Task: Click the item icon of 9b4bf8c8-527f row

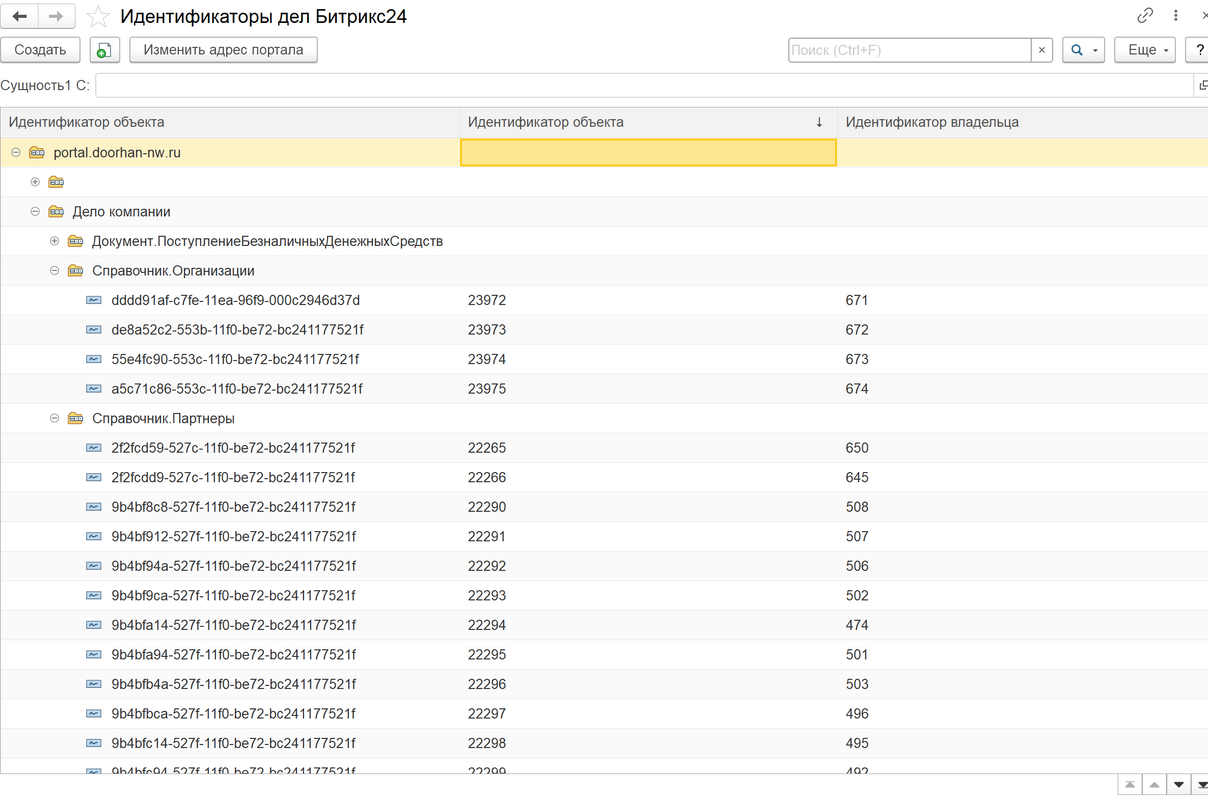Action: 94,506
